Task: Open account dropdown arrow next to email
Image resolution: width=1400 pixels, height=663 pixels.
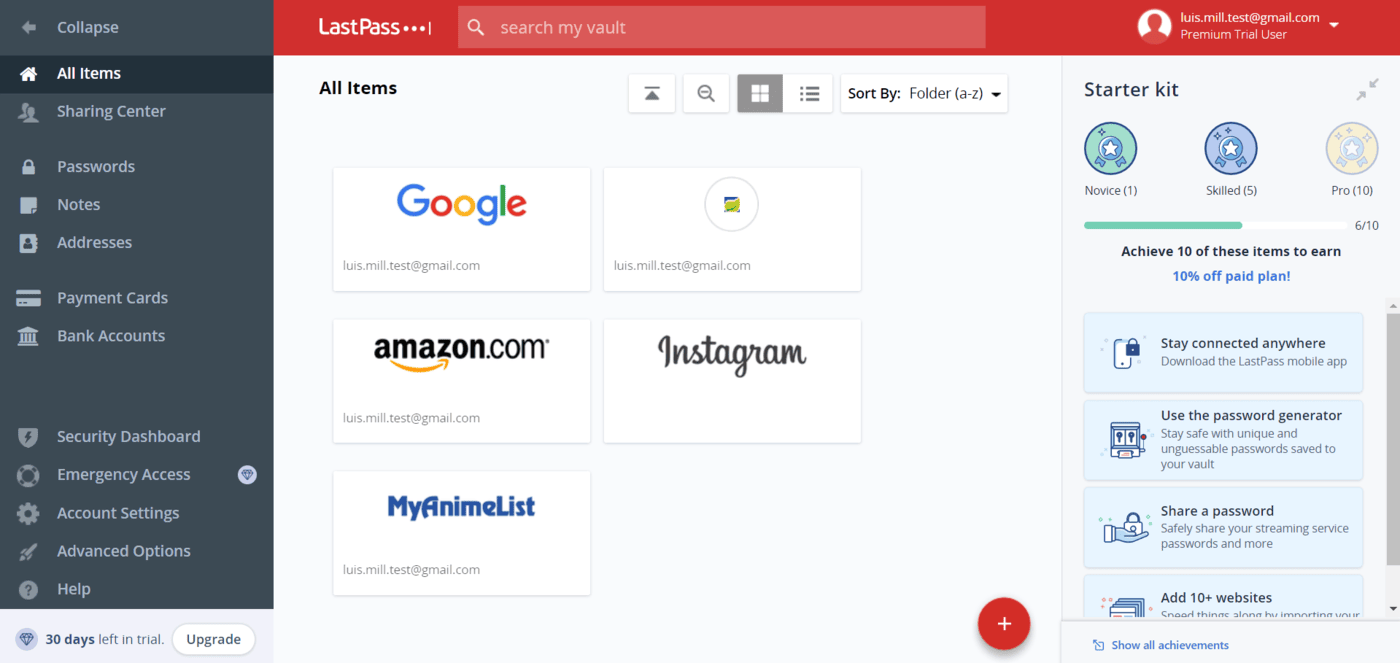Action: coord(1334,26)
